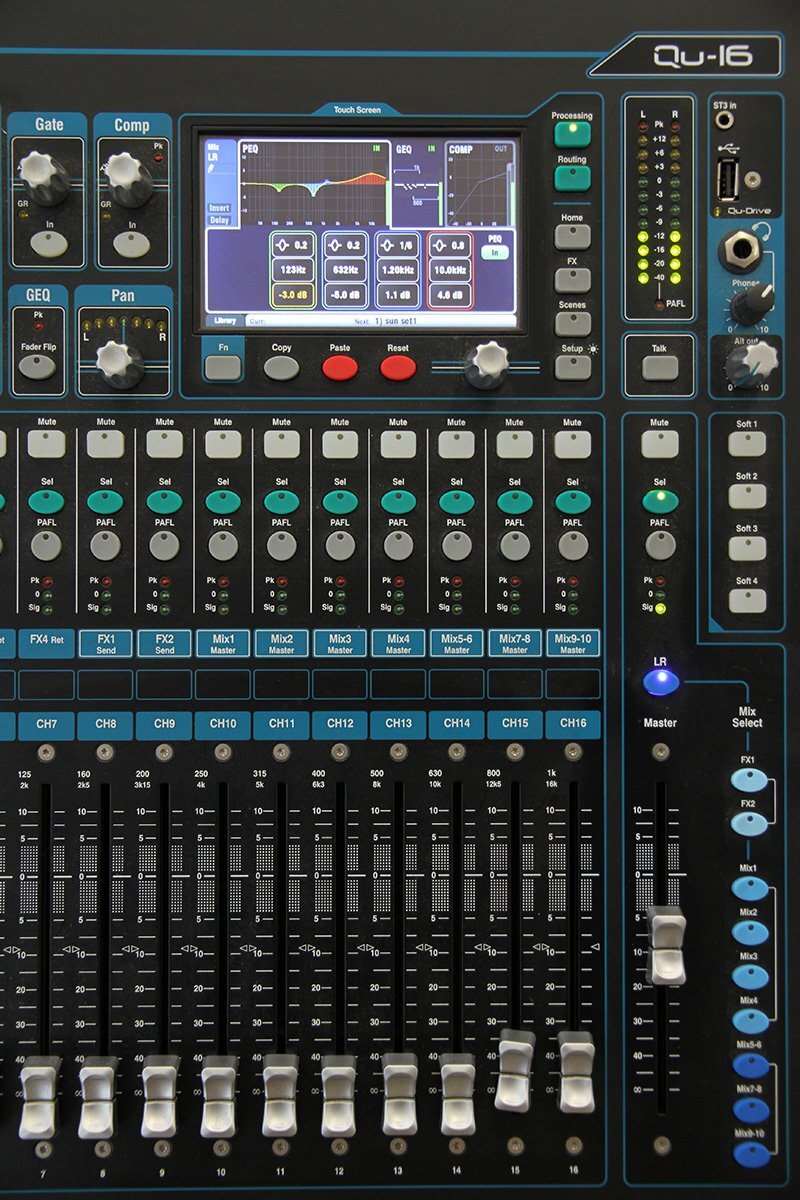
Task: Open the Setup screen key
Action: point(573,367)
